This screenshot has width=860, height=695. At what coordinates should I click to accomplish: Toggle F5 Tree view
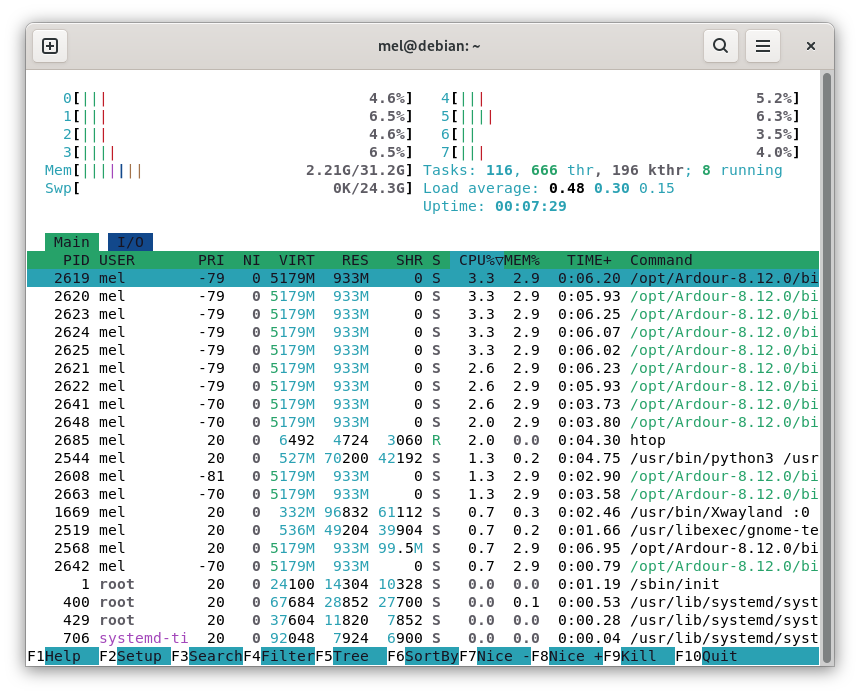(x=350, y=656)
